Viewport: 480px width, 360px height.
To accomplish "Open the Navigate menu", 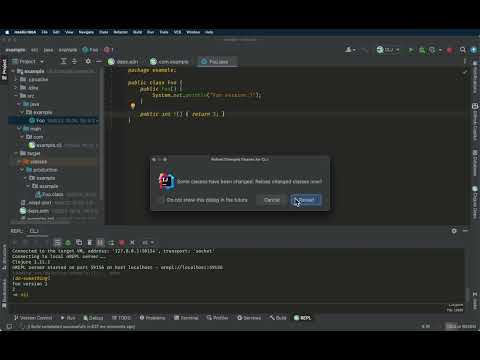I will (86, 32).
